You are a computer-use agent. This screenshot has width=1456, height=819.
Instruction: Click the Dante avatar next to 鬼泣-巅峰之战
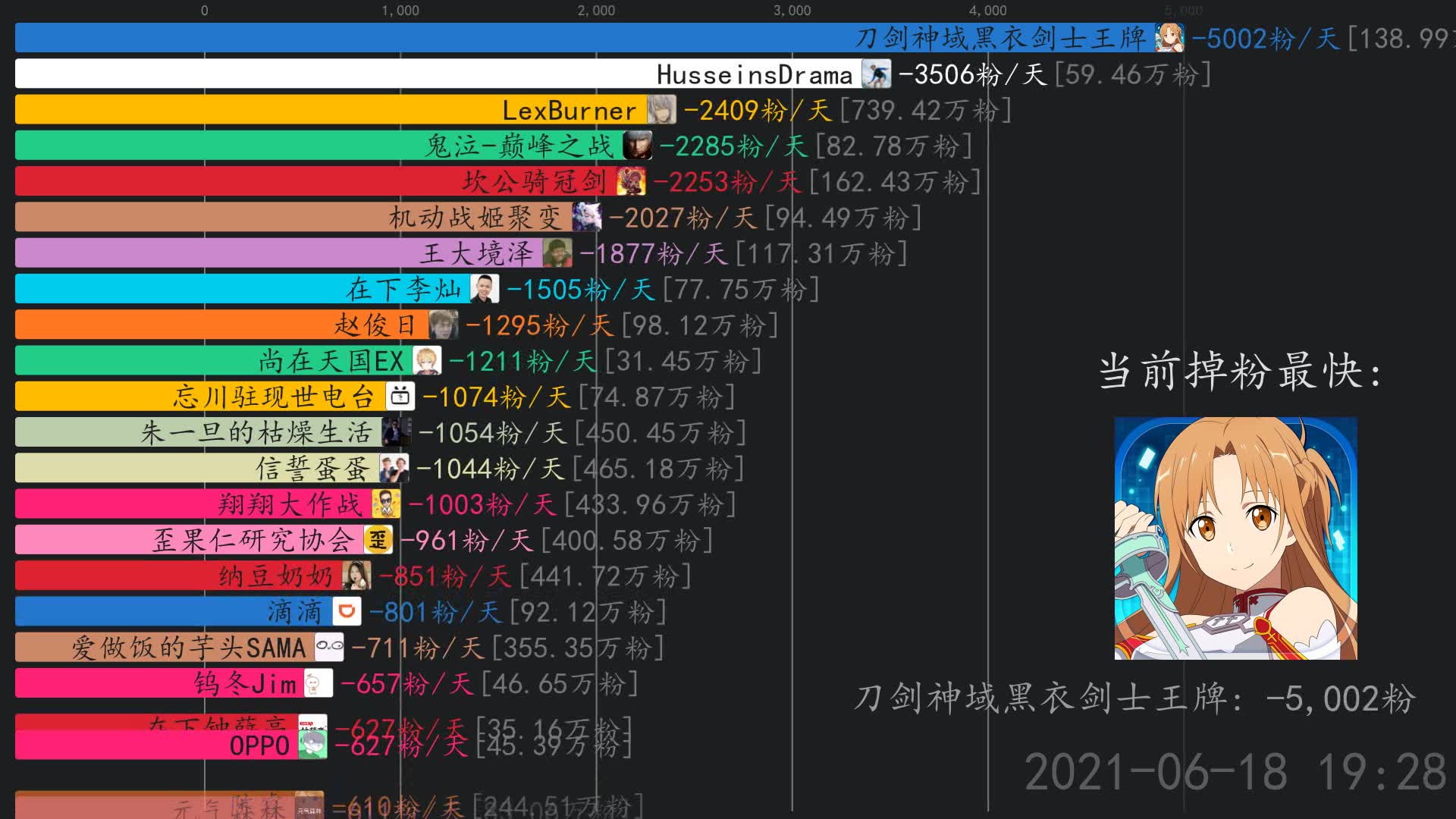pos(639,146)
